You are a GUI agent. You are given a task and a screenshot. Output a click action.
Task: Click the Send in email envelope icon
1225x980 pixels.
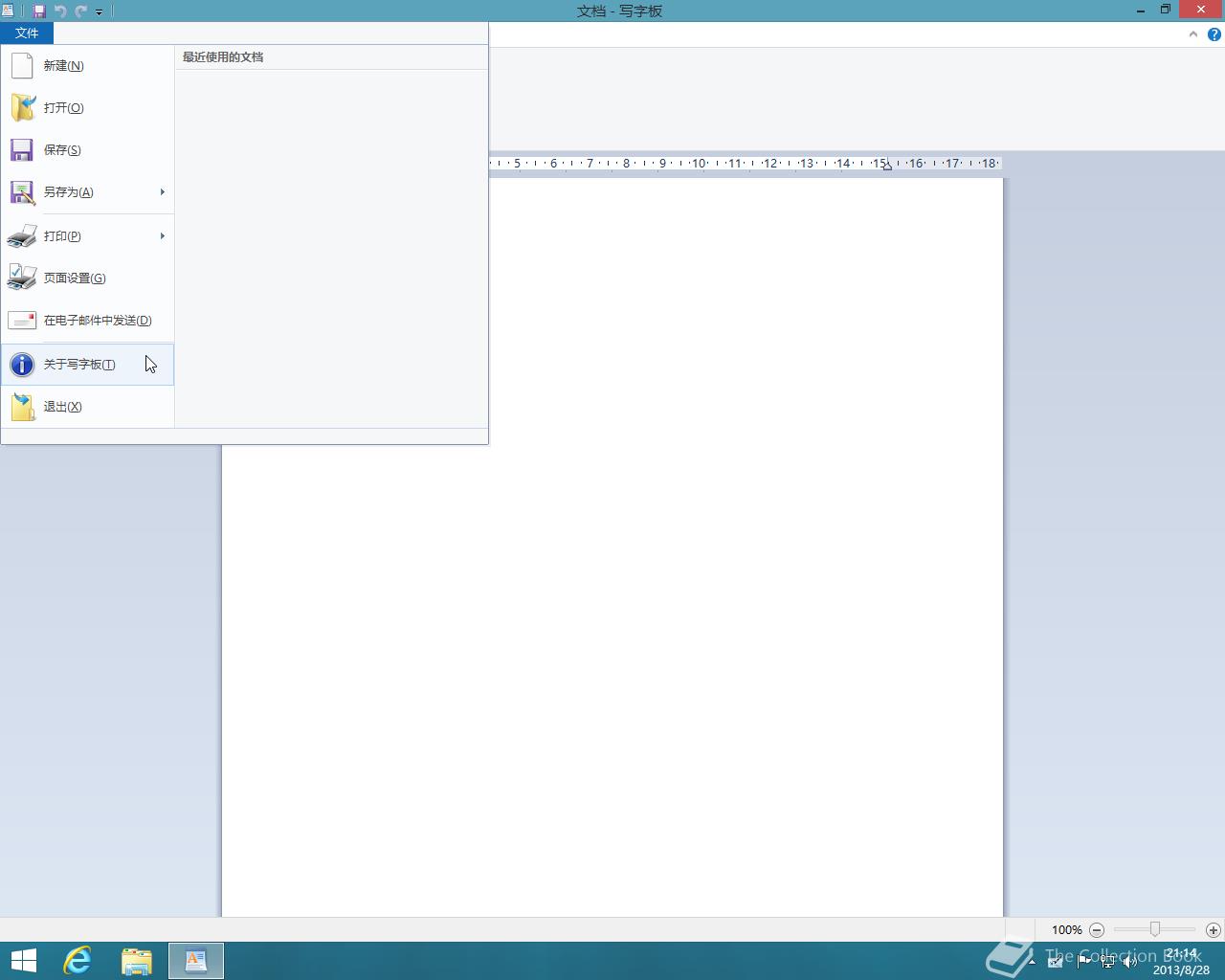click(22, 321)
